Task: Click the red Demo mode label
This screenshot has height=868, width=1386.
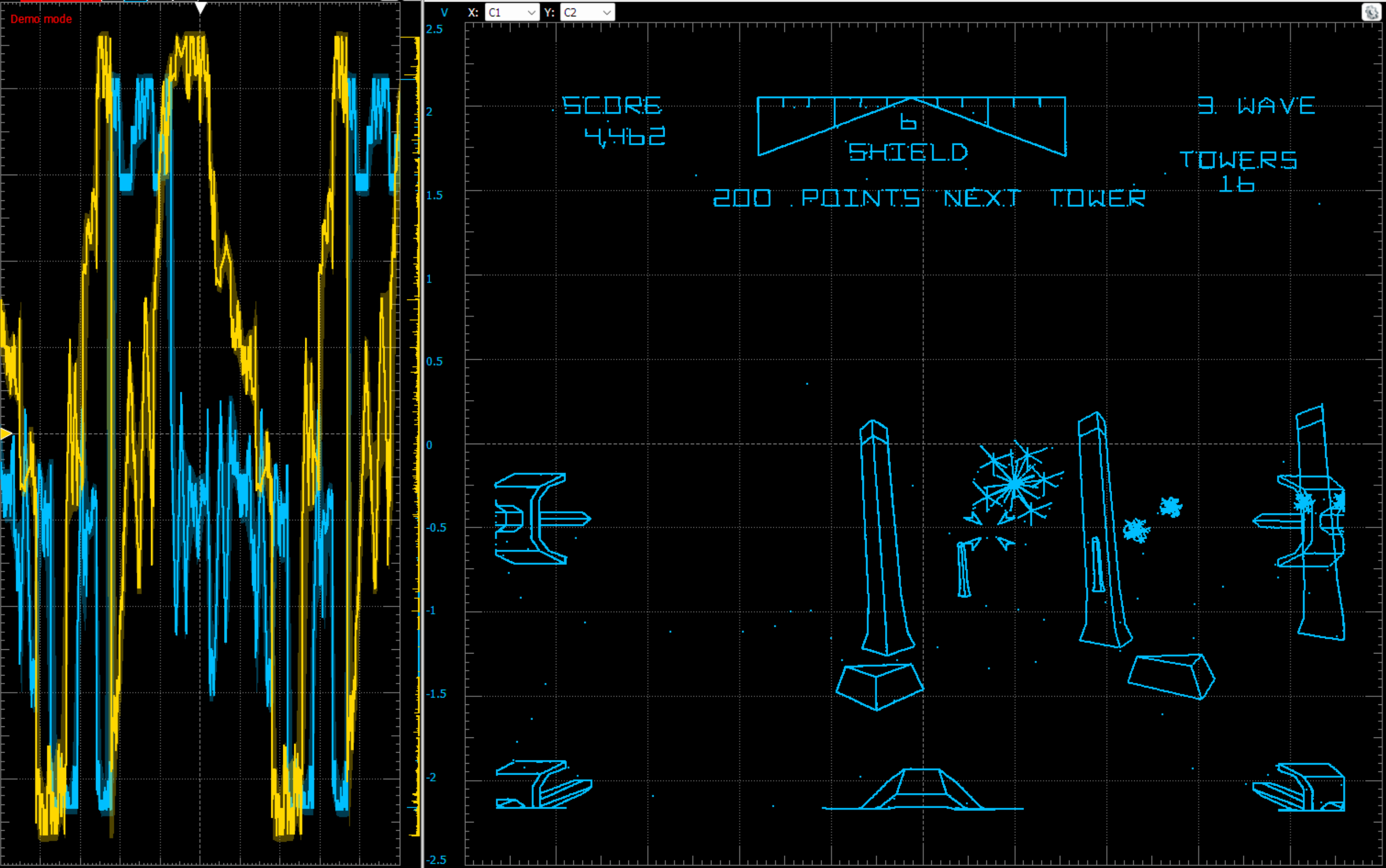Action: point(41,19)
